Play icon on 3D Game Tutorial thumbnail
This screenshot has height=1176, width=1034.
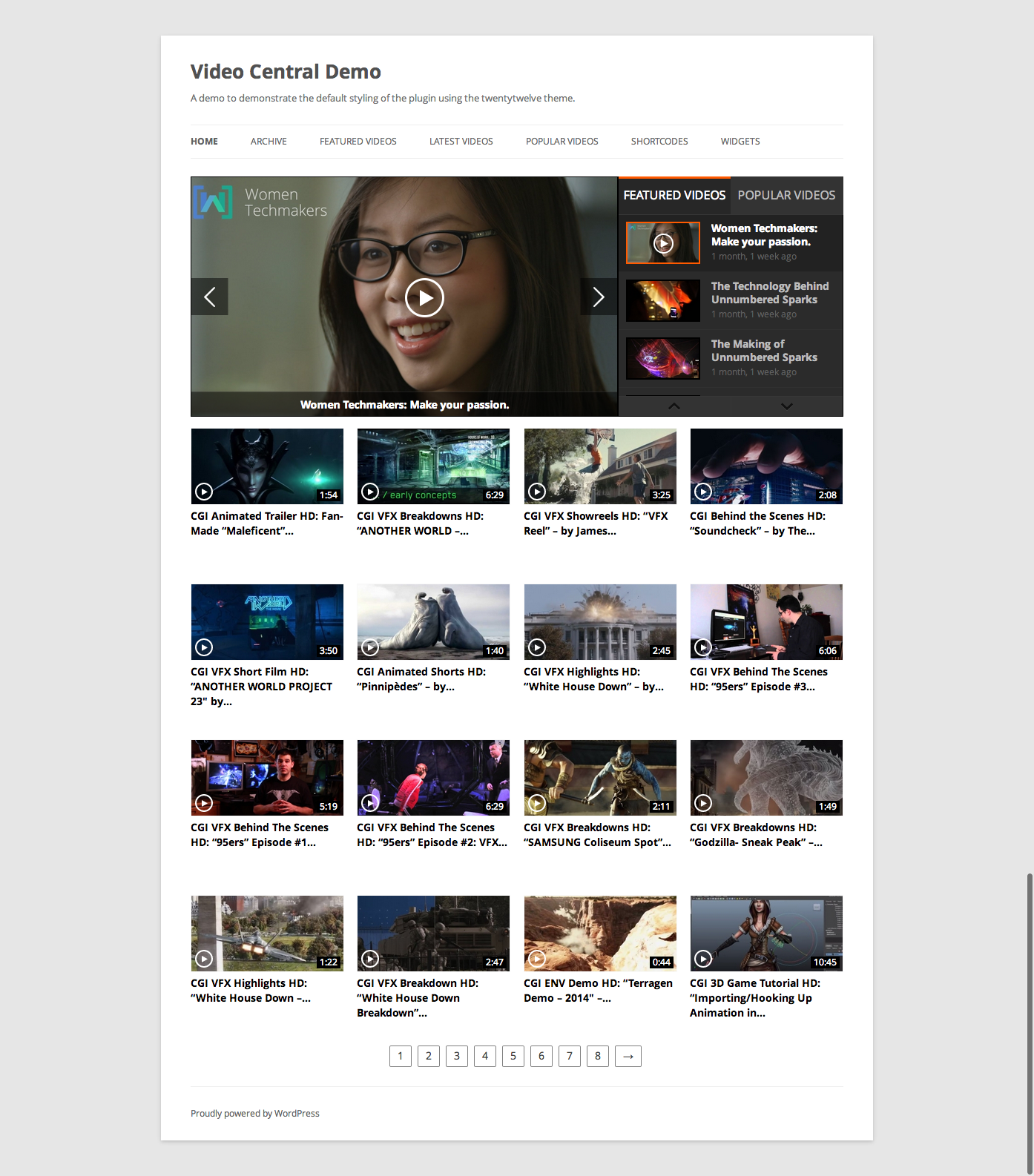[x=703, y=959]
